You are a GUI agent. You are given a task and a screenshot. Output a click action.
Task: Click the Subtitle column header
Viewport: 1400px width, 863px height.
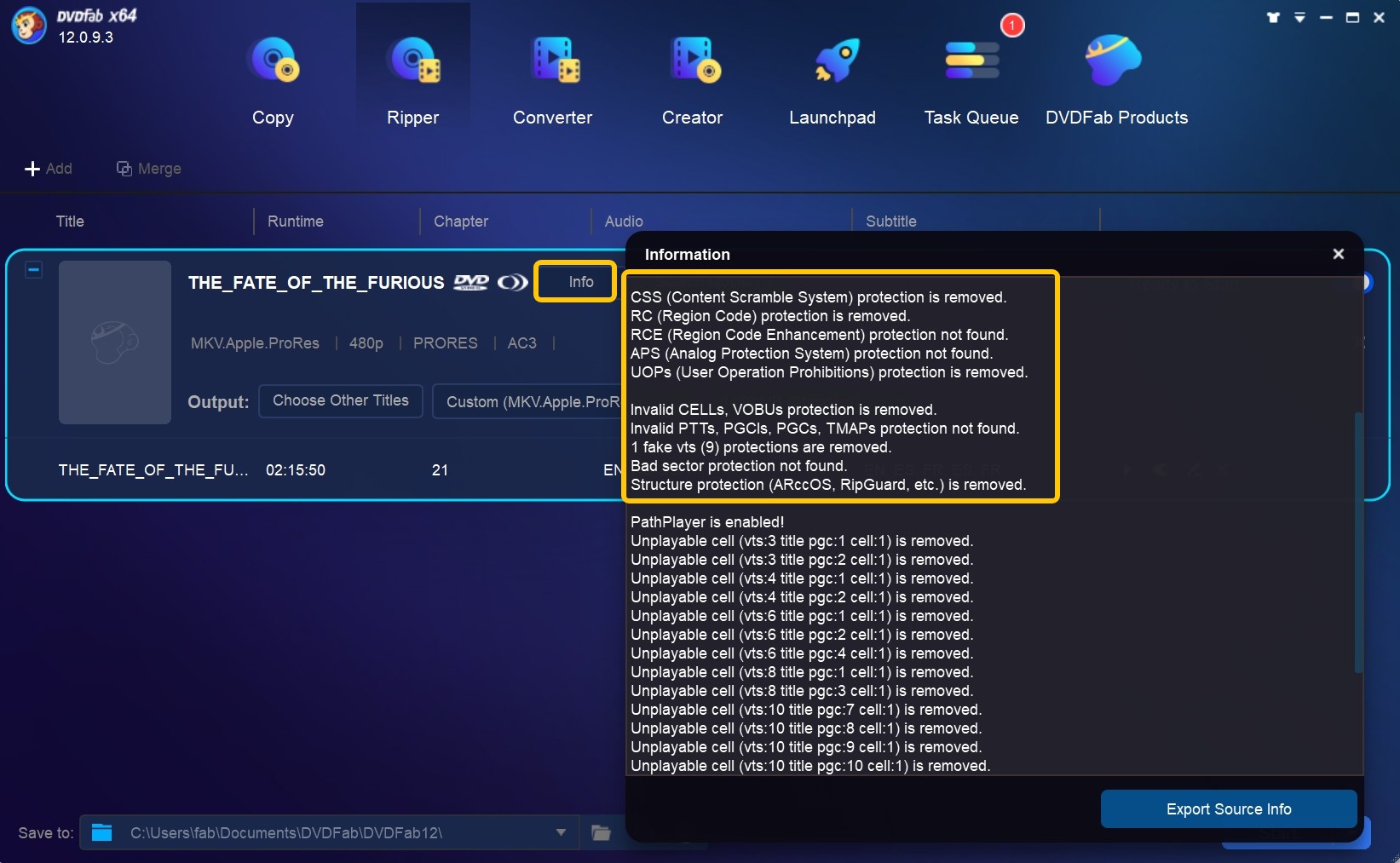coord(891,222)
